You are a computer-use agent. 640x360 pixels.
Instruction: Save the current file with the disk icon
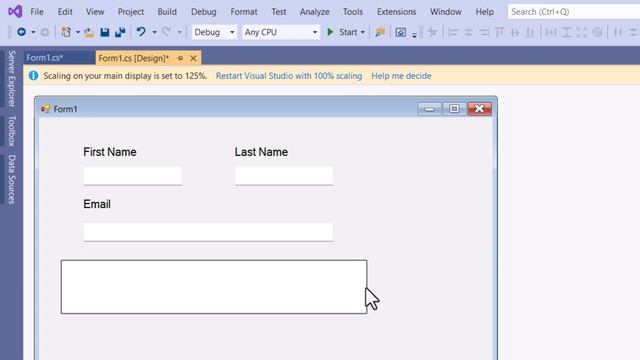(105, 32)
